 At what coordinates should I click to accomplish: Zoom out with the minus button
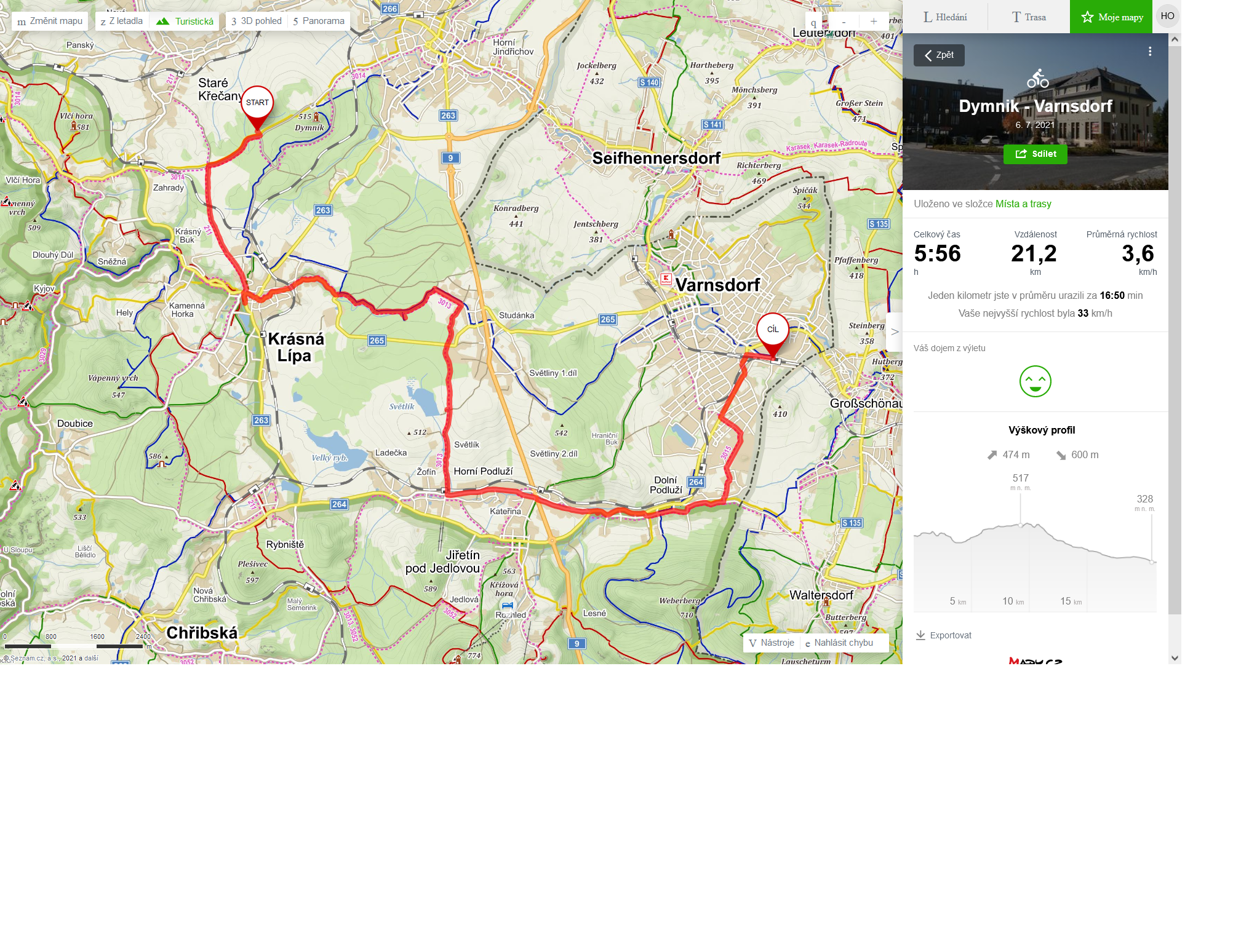tap(844, 22)
